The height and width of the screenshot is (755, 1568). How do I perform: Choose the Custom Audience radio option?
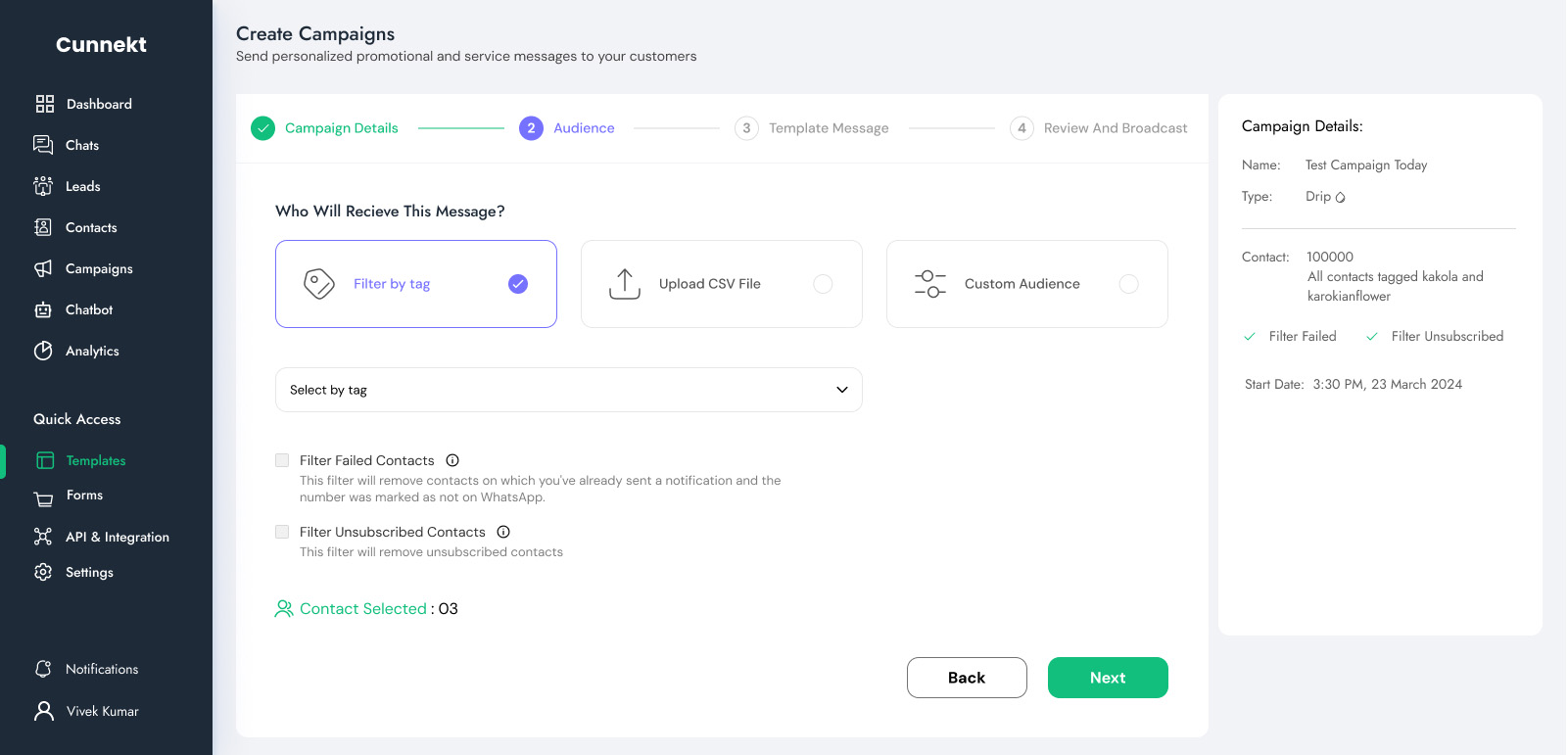pos(1128,284)
